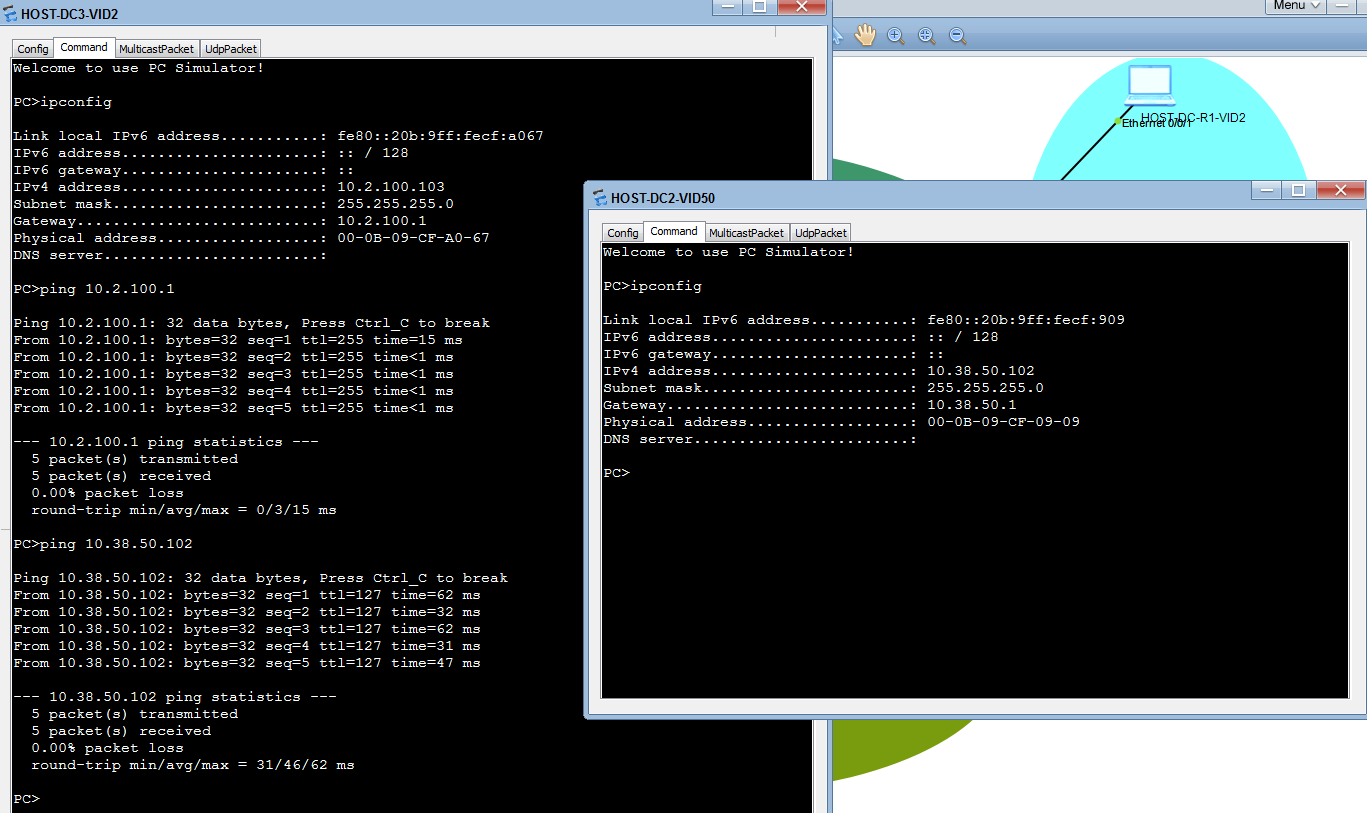
Task: Click the IPv4 address 10.38.50.102 in HOST-DC2-VID50
Action: click(x=981, y=371)
